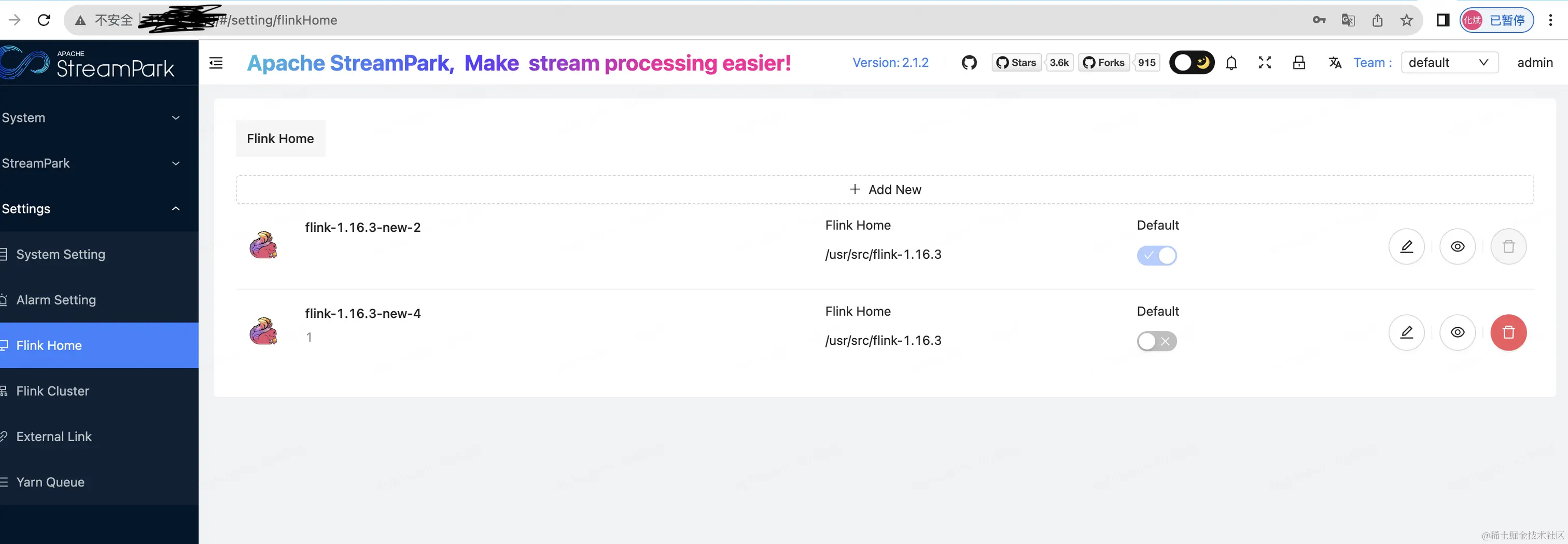This screenshot has width=1568, height=544.
Task: Click the GitHub Forks badge
Action: coord(1103,63)
